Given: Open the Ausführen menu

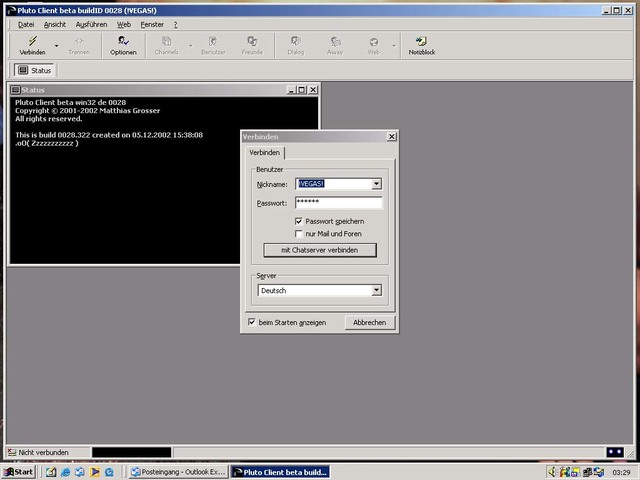Looking at the screenshot, I should [91, 24].
